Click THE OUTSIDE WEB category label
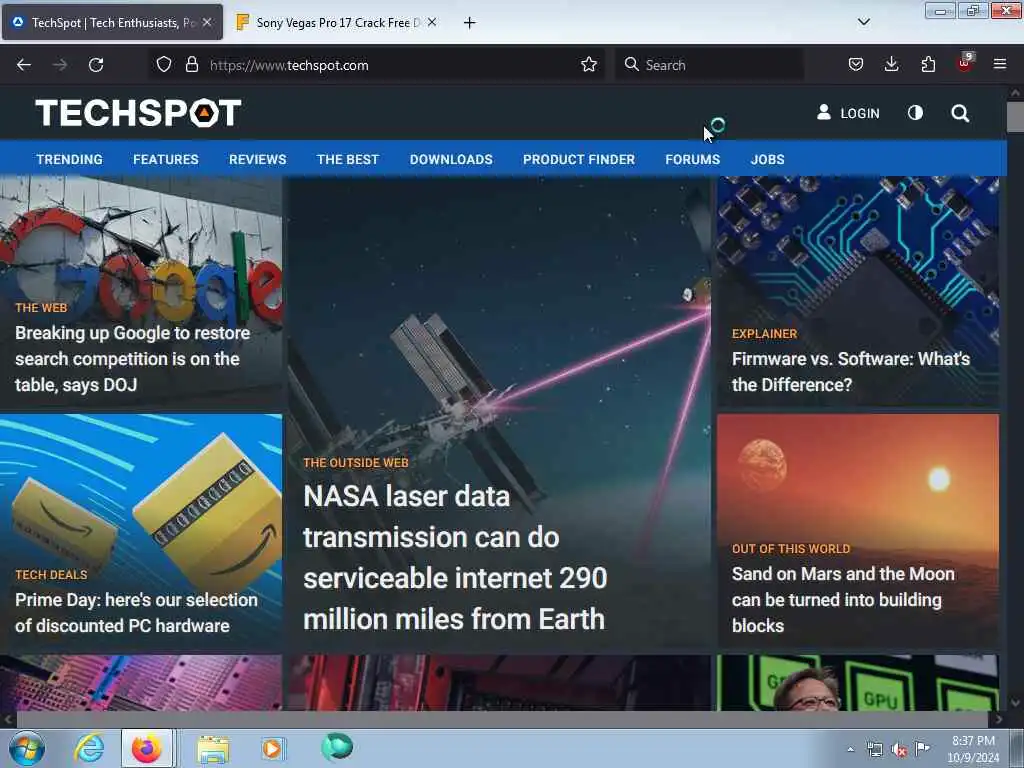Image resolution: width=1024 pixels, height=768 pixels. [x=356, y=462]
